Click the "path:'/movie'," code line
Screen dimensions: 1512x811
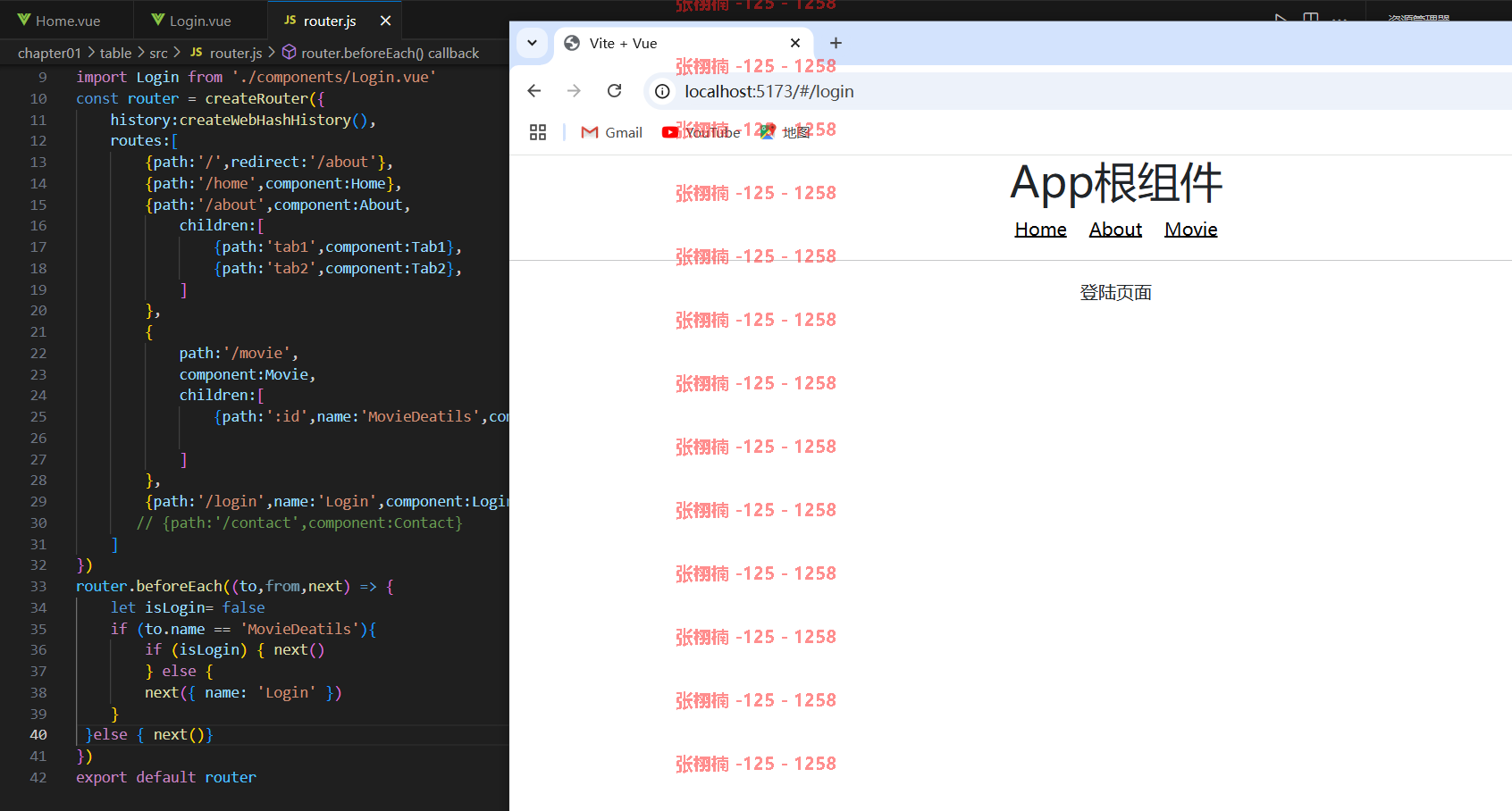tap(239, 354)
